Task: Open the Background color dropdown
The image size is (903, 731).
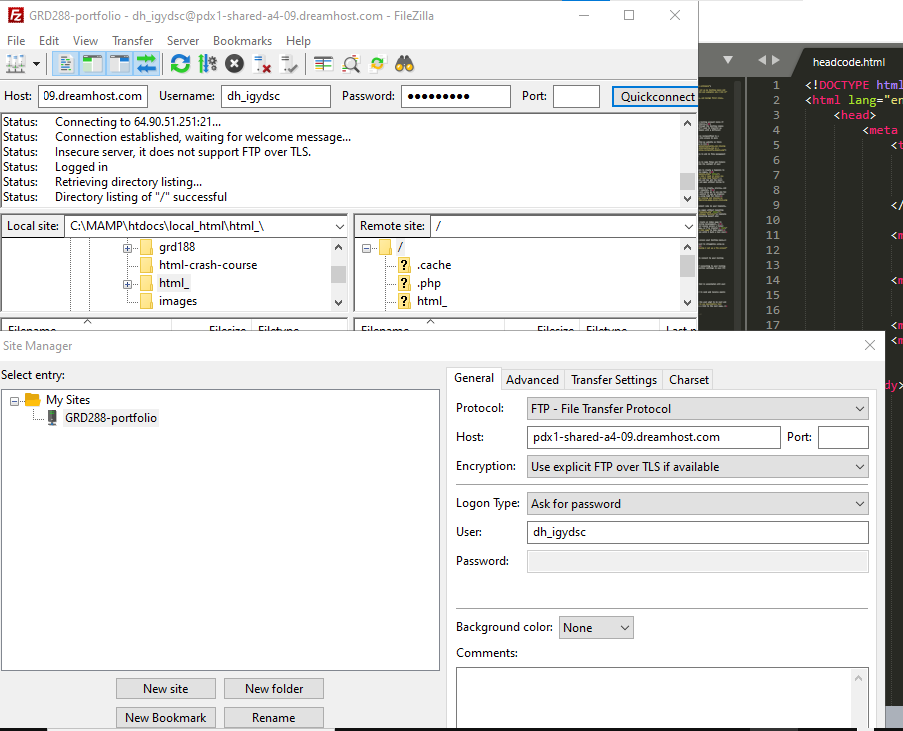Action: click(596, 628)
